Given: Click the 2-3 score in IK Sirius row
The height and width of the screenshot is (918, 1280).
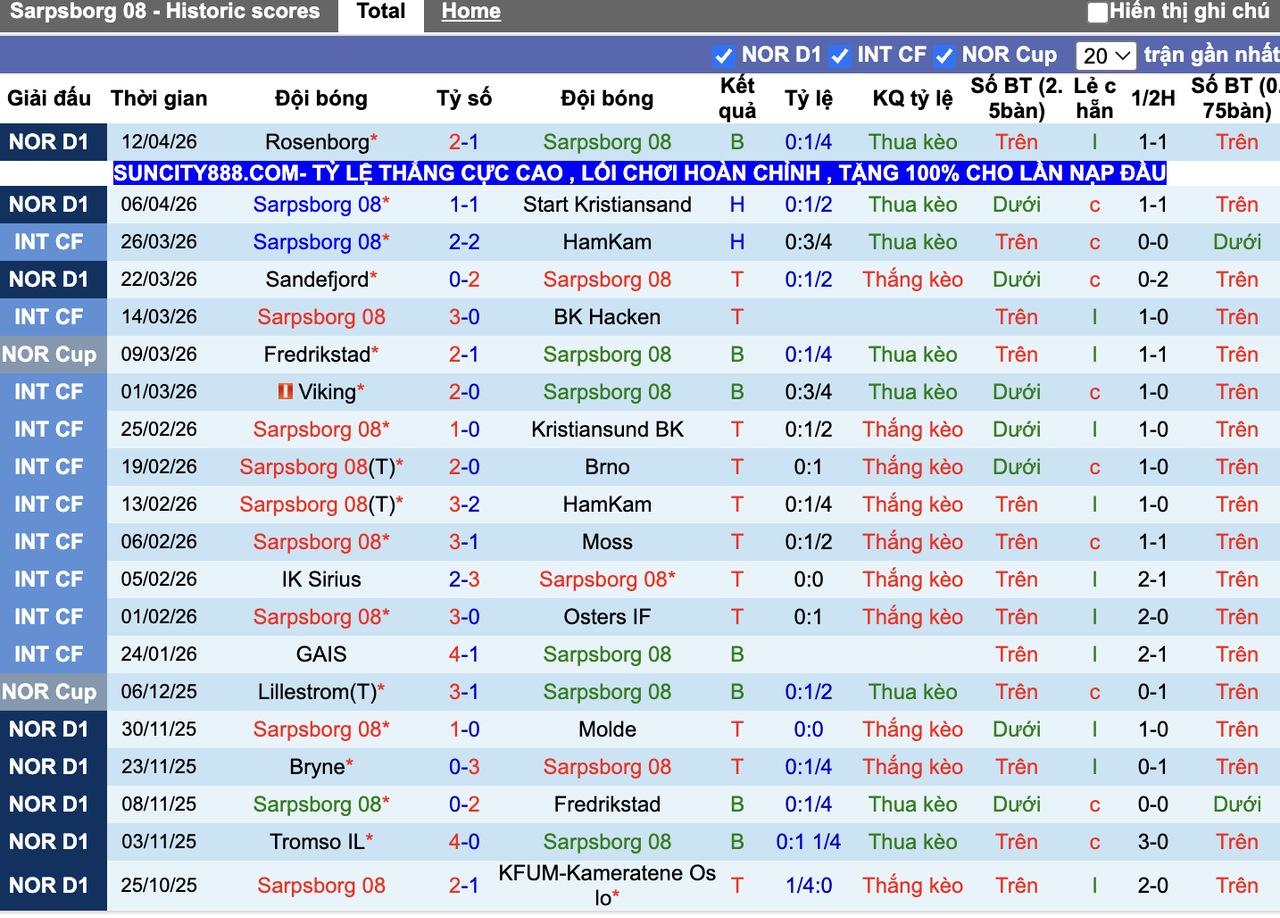Looking at the screenshot, I should point(464,580).
